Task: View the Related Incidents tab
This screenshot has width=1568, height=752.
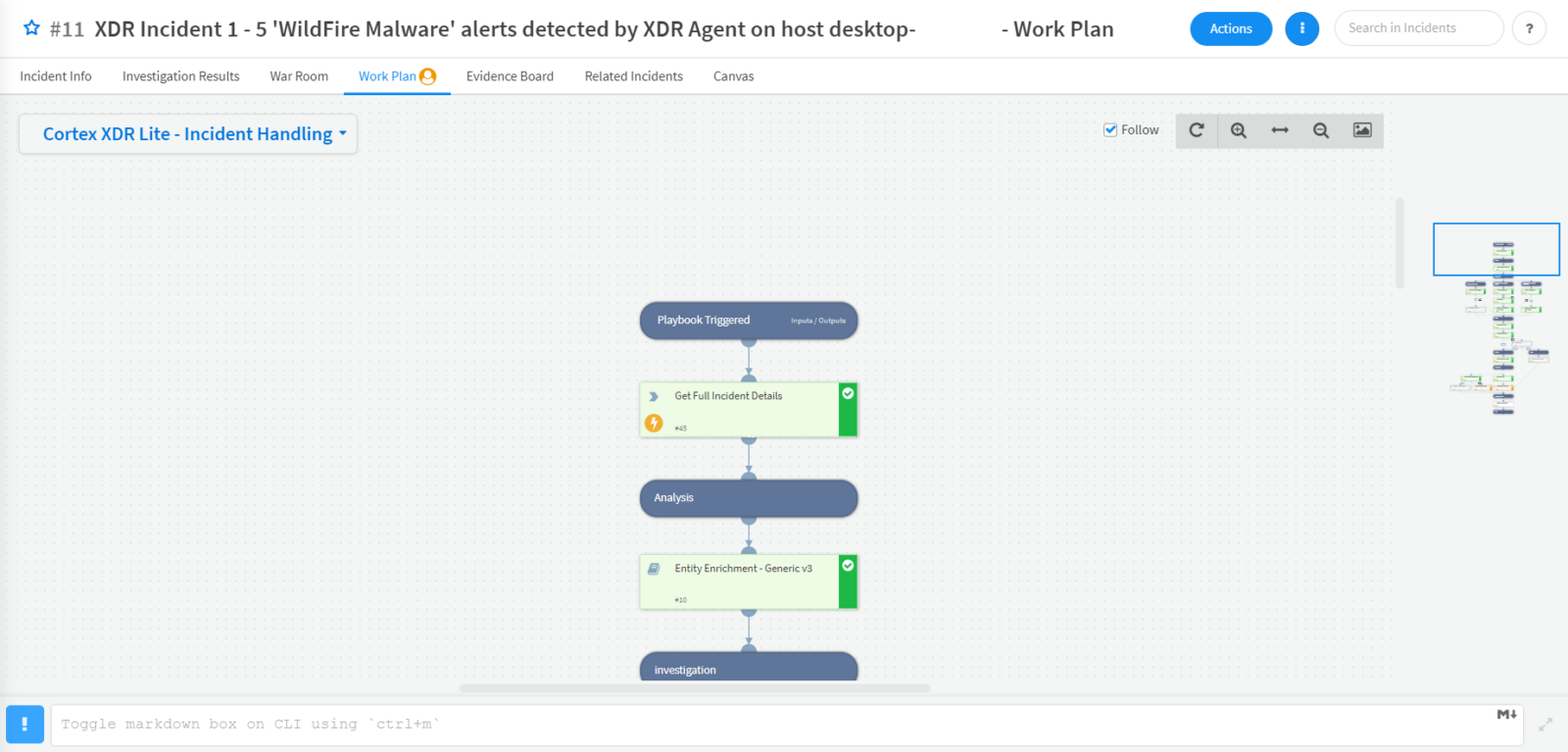Action: (x=634, y=76)
